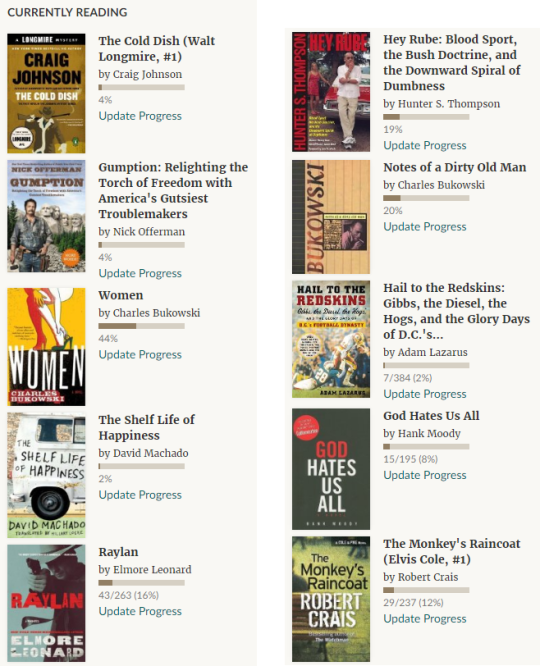Viewport: 540px width, 666px height.
Task: Update Progress for The Cold Dish
Action: (140, 116)
